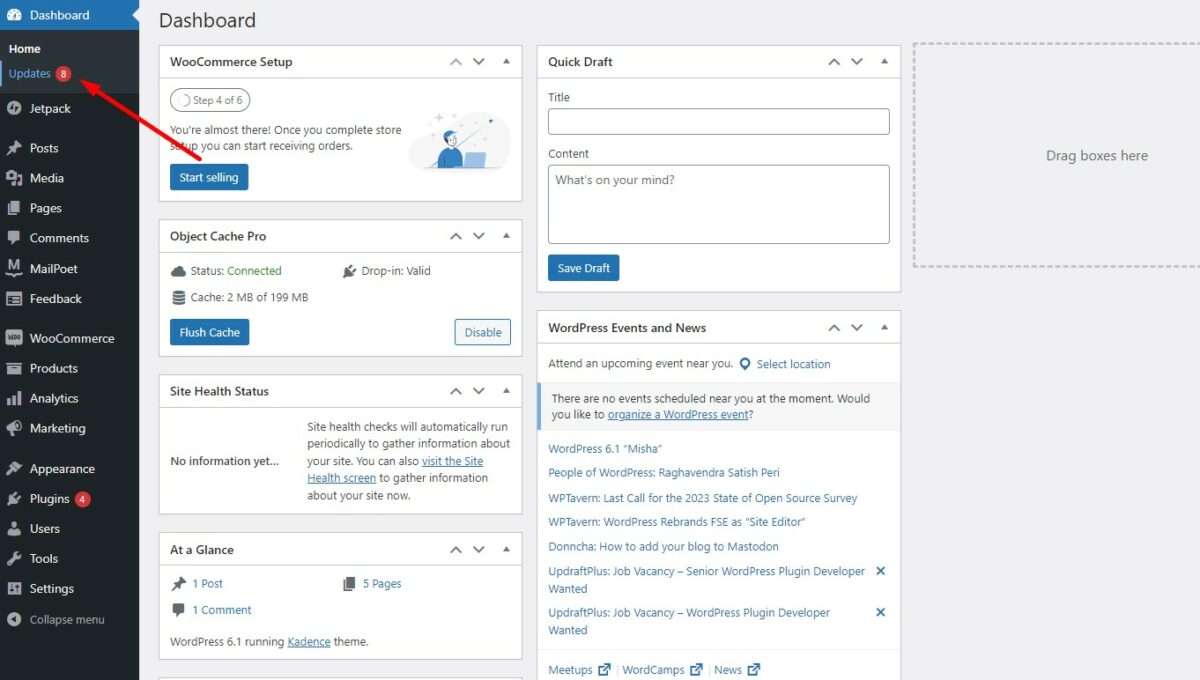The height and width of the screenshot is (680, 1200).
Task: Move the Site Health Status box up
Action: [x=456, y=391]
